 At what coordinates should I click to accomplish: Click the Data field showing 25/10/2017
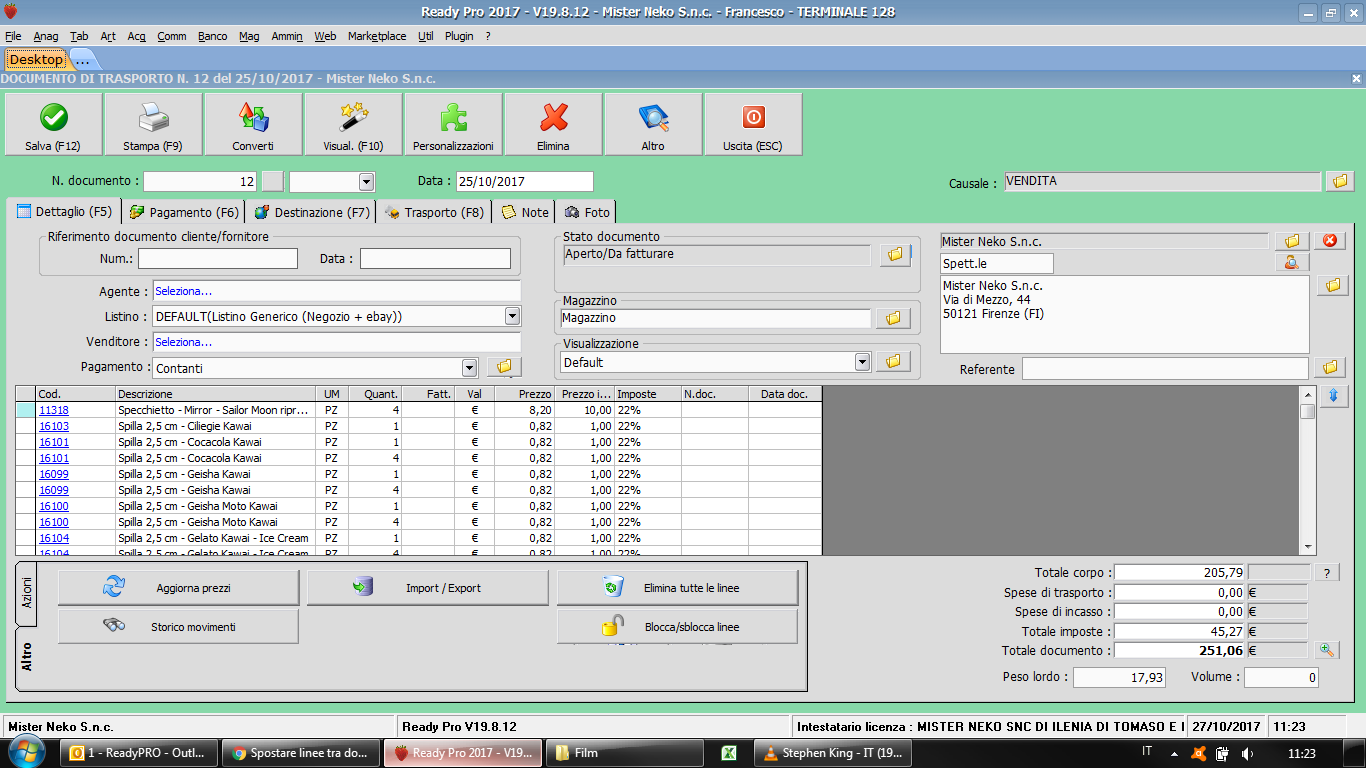524,182
